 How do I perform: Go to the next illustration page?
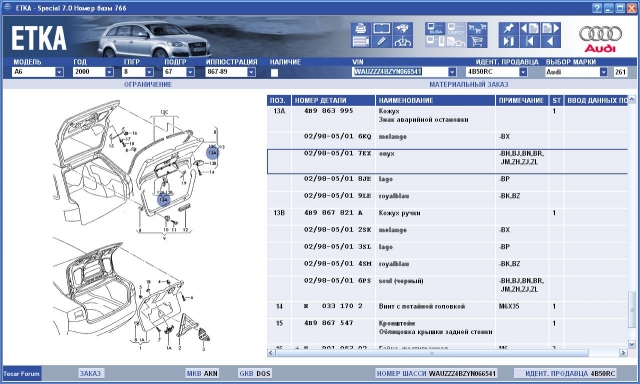(551, 28)
